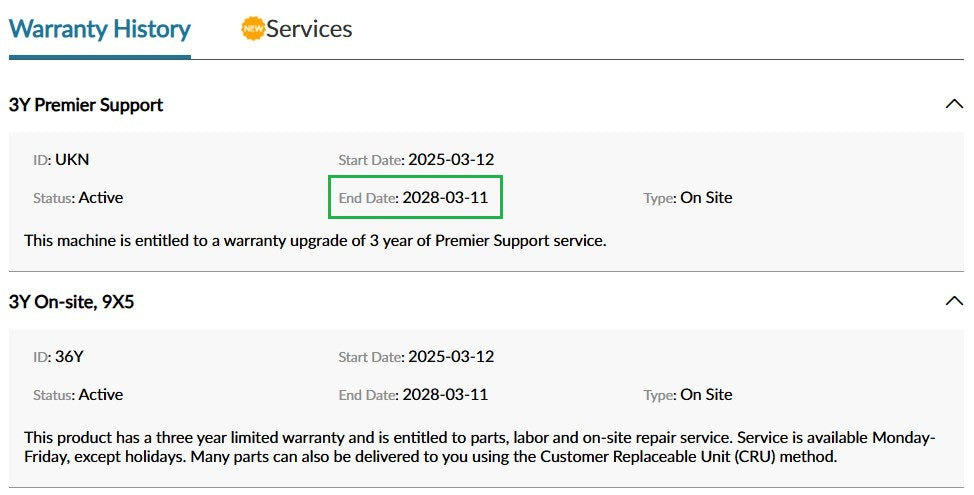The width and height of the screenshot is (974, 495).
Task: Collapse the 3Y On-site, 9X5 section
Action: coord(954,301)
